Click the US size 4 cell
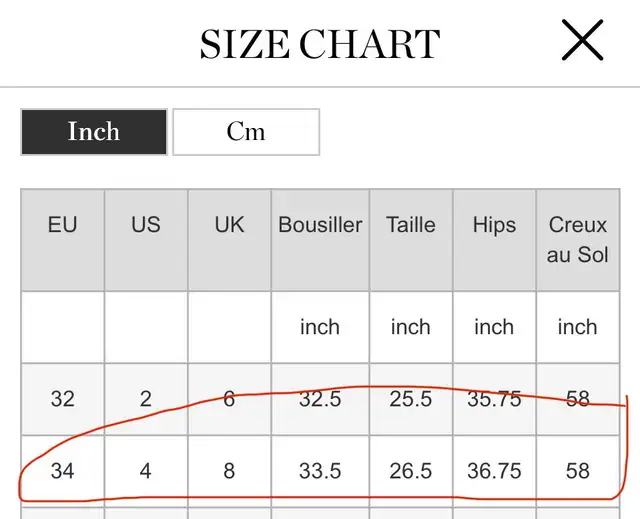 coord(146,471)
